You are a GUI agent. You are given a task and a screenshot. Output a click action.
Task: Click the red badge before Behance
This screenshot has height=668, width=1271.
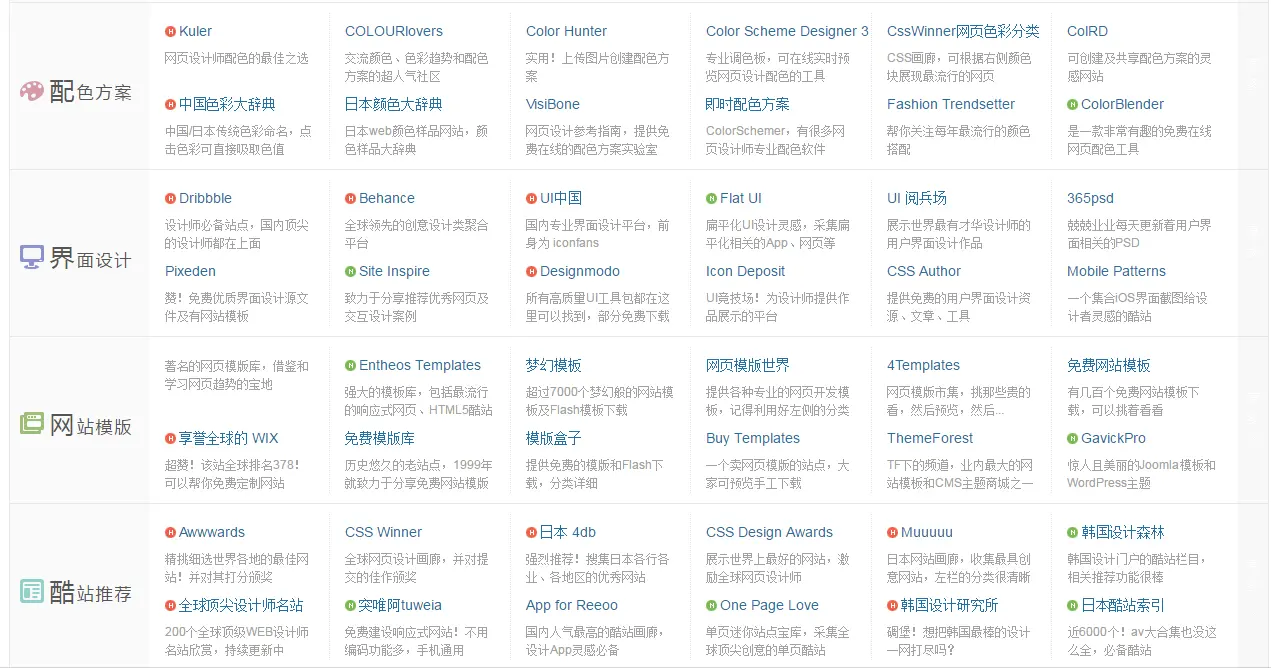pyautogui.click(x=350, y=198)
